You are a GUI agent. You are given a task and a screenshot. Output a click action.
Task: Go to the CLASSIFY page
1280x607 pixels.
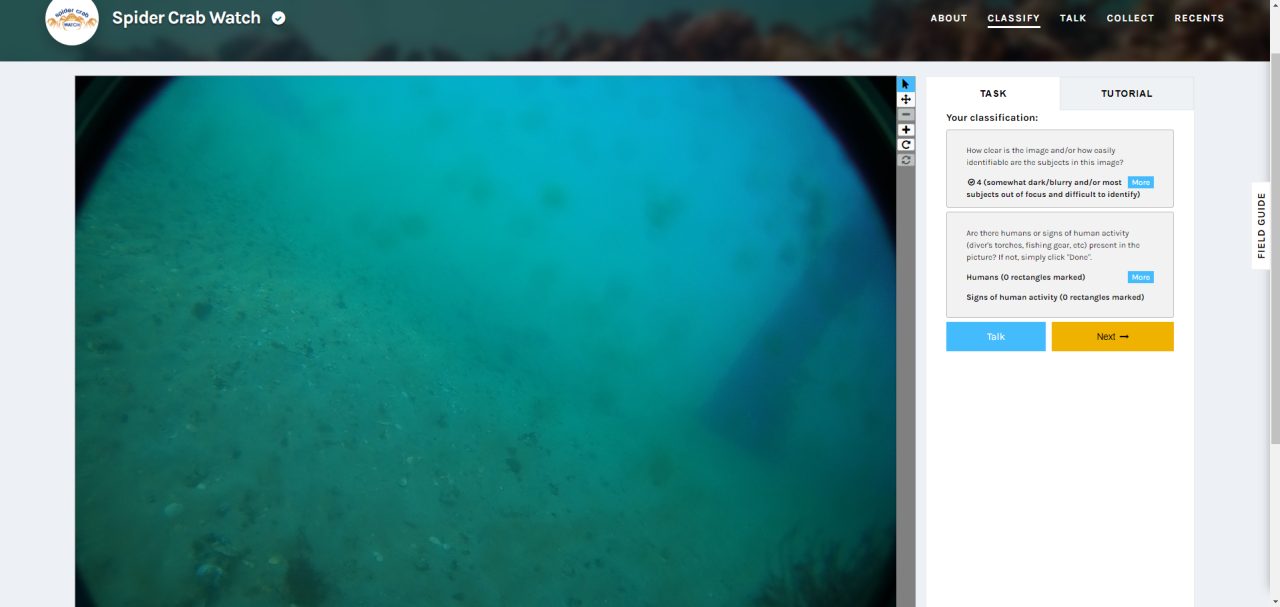pyautogui.click(x=1014, y=18)
